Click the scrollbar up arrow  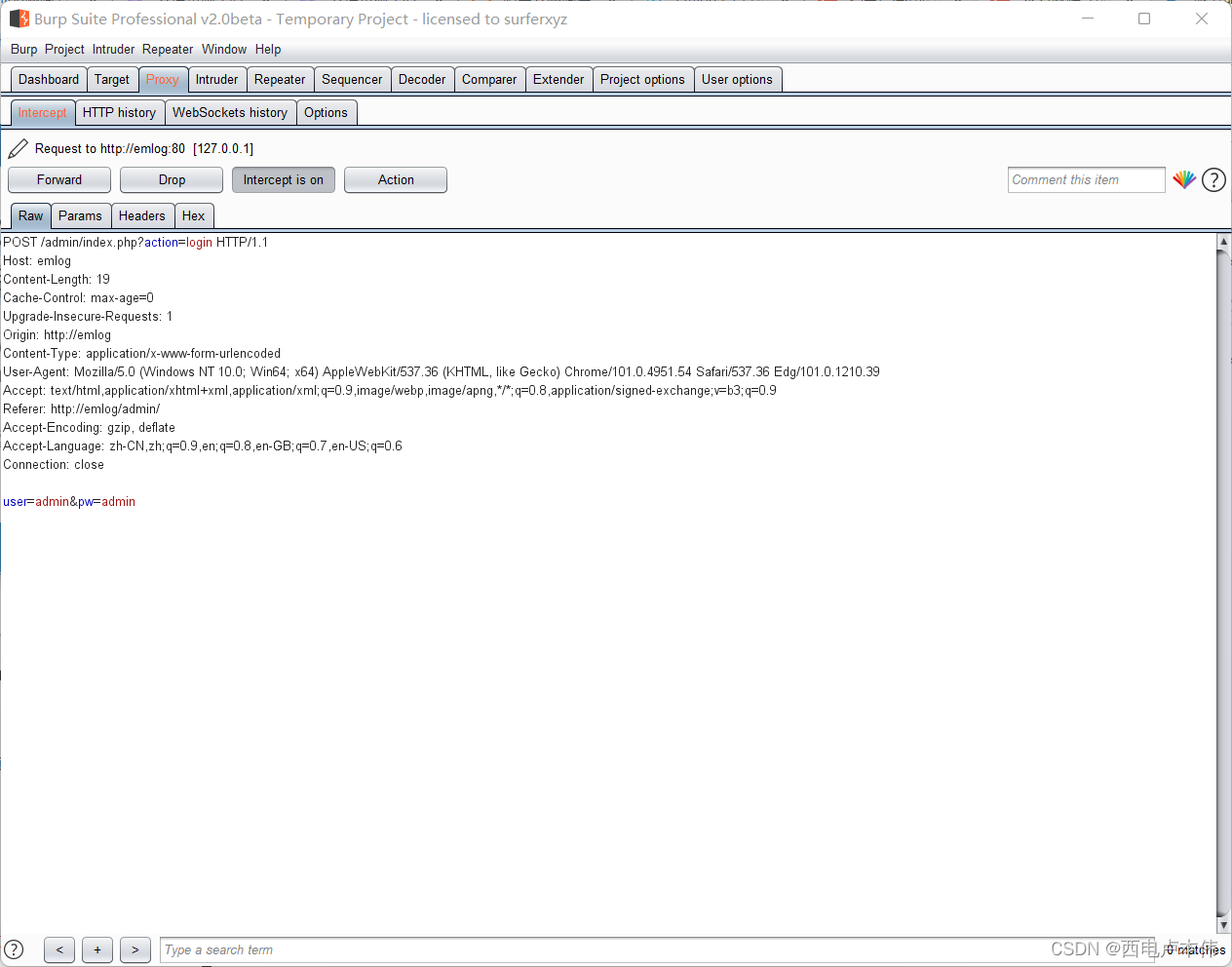(1224, 241)
